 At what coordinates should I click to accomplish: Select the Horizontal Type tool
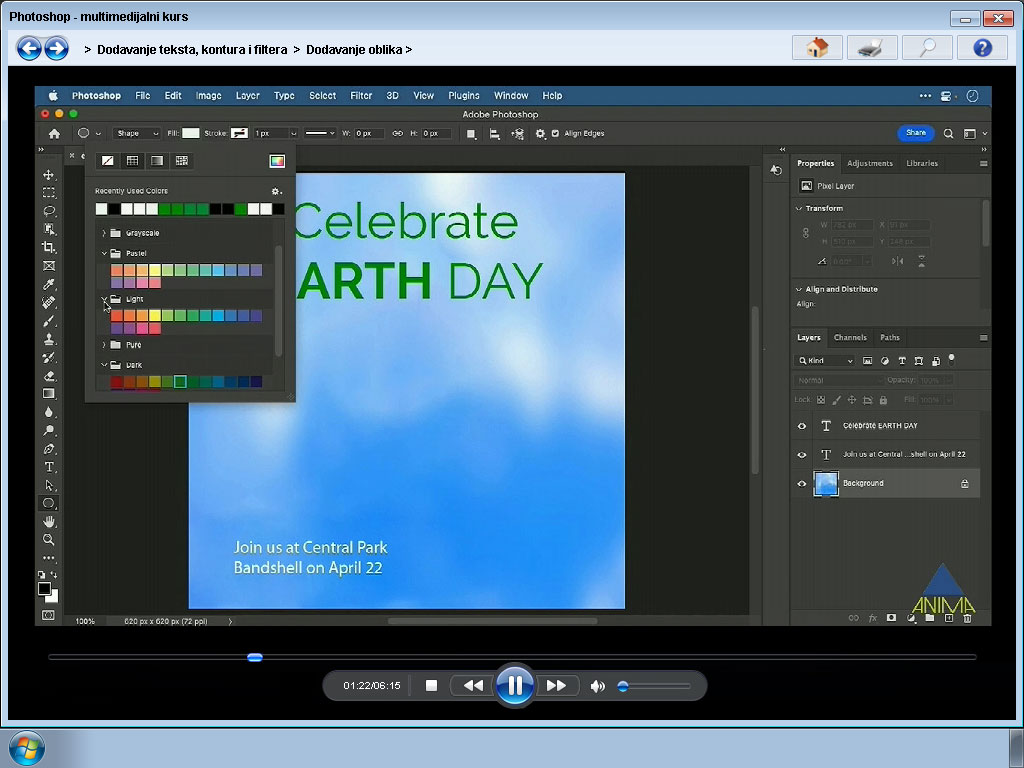[x=48, y=467]
